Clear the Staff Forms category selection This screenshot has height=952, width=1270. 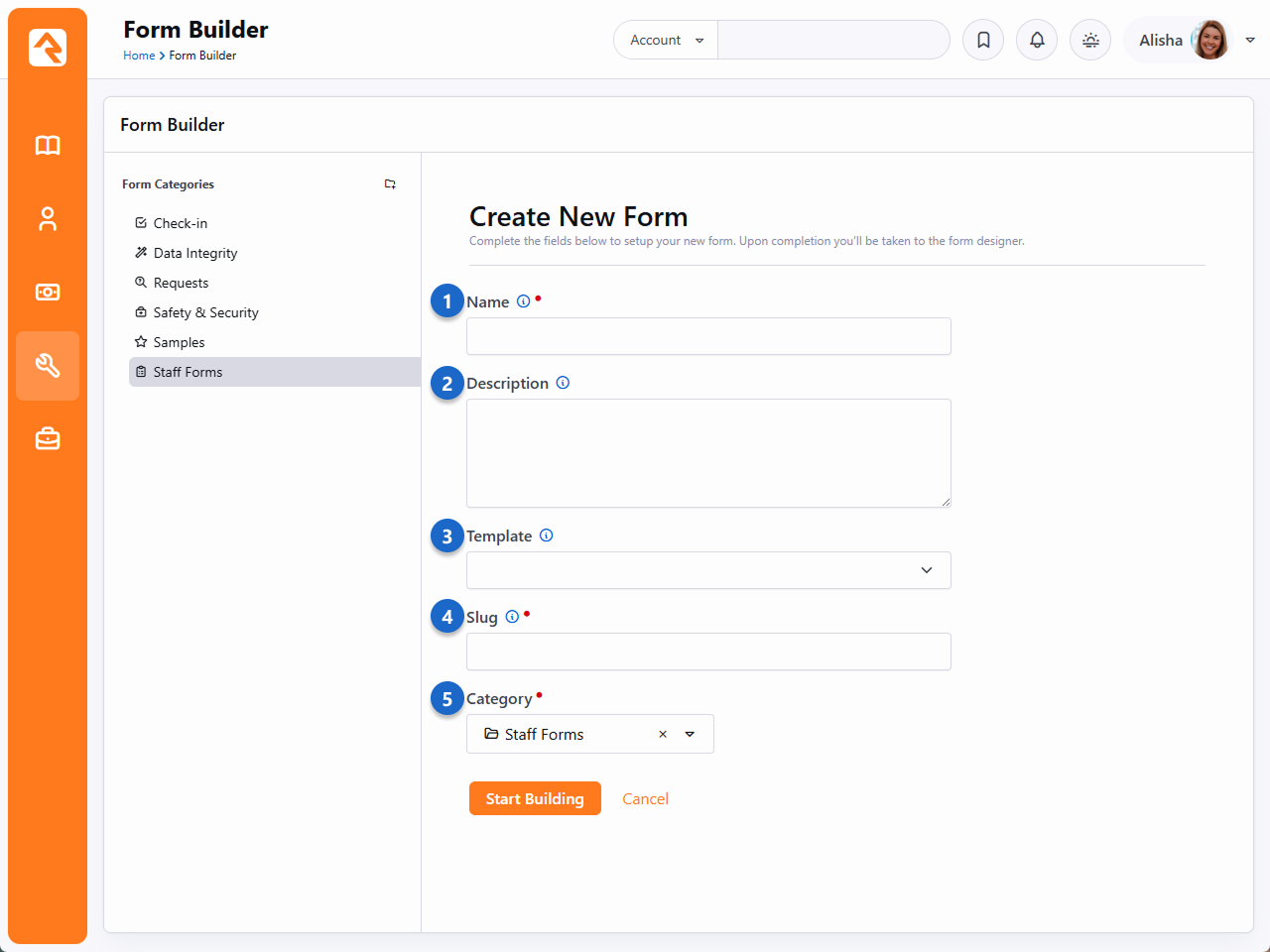(x=663, y=735)
